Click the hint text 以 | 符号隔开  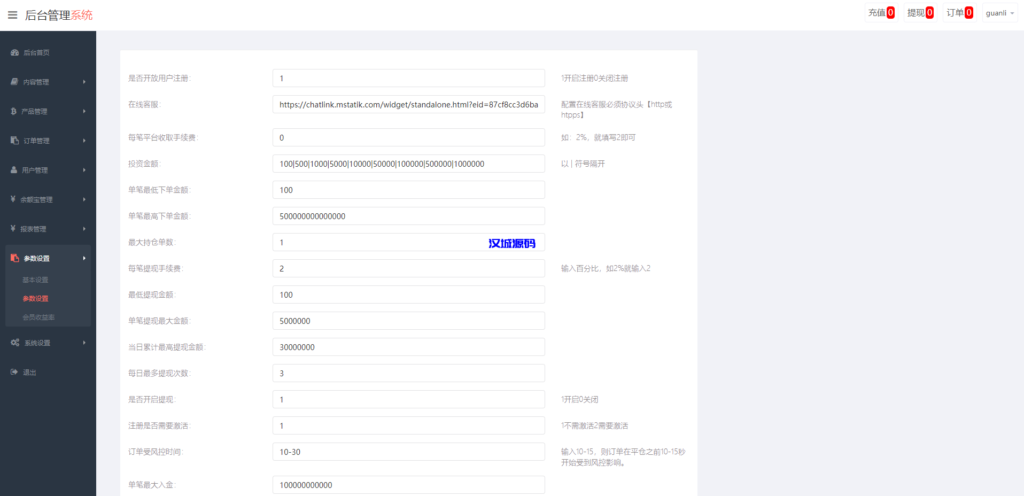[583, 164]
